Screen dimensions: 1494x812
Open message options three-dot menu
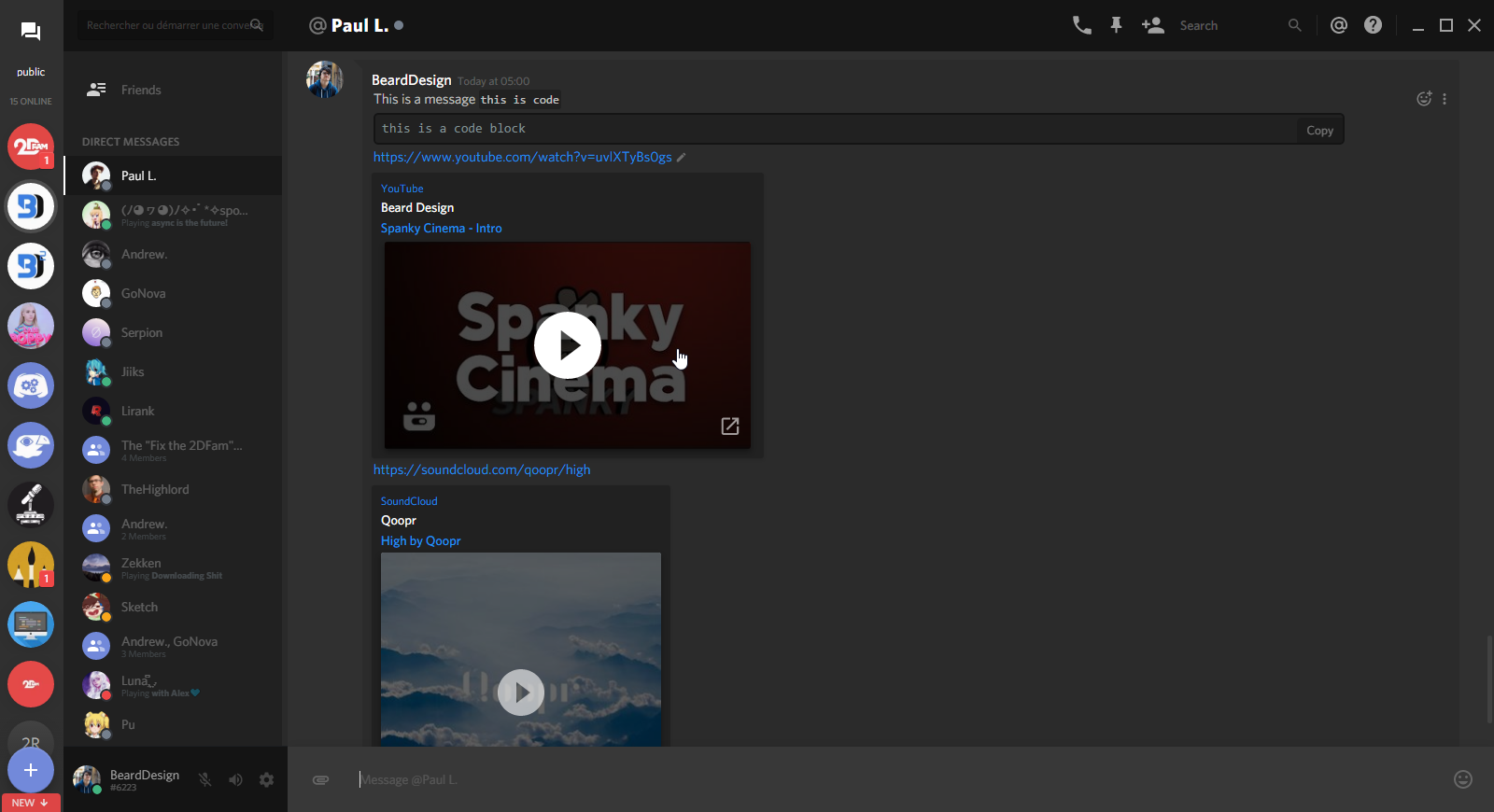tap(1445, 99)
